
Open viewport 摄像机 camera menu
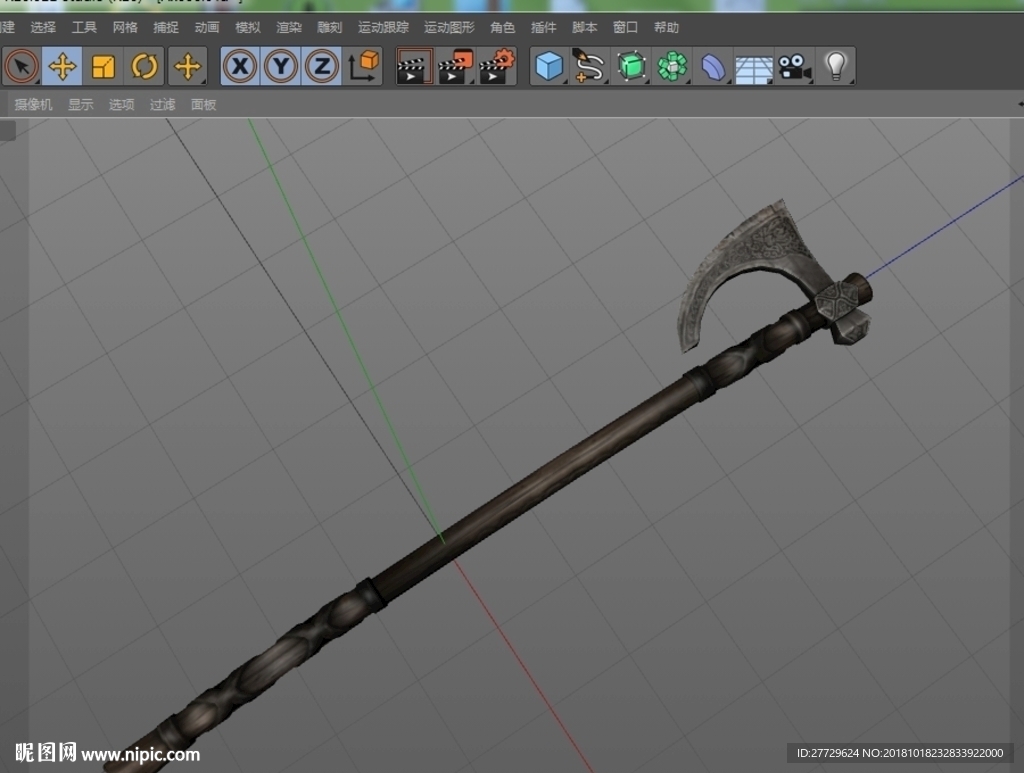tap(33, 104)
